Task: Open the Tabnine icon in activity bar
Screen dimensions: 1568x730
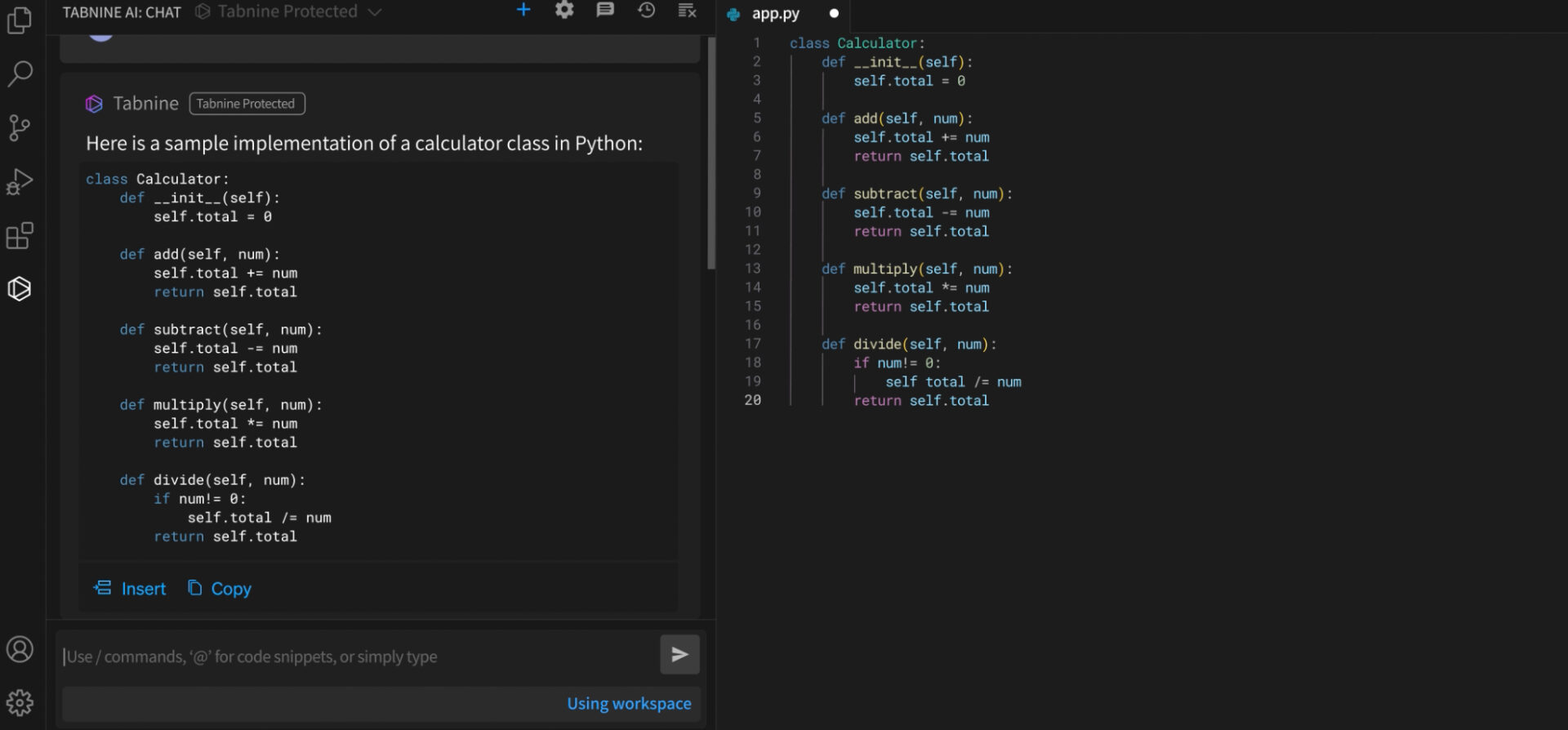Action: [20, 288]
